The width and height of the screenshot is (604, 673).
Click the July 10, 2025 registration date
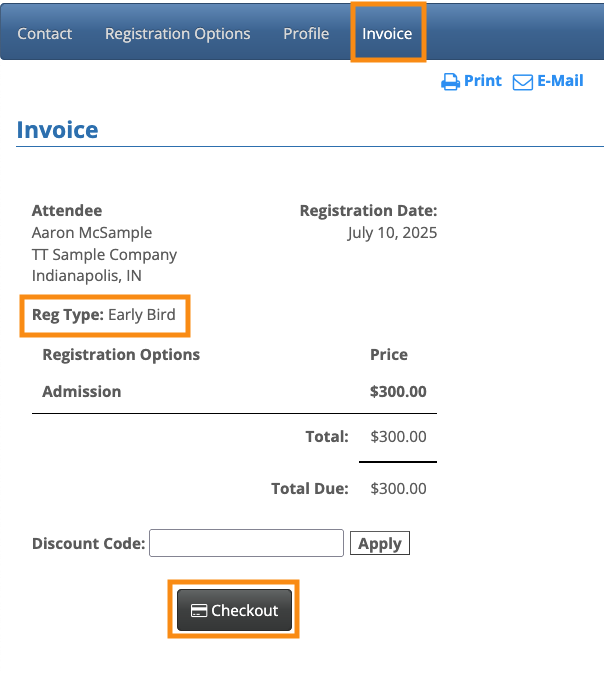pos(392,232)
